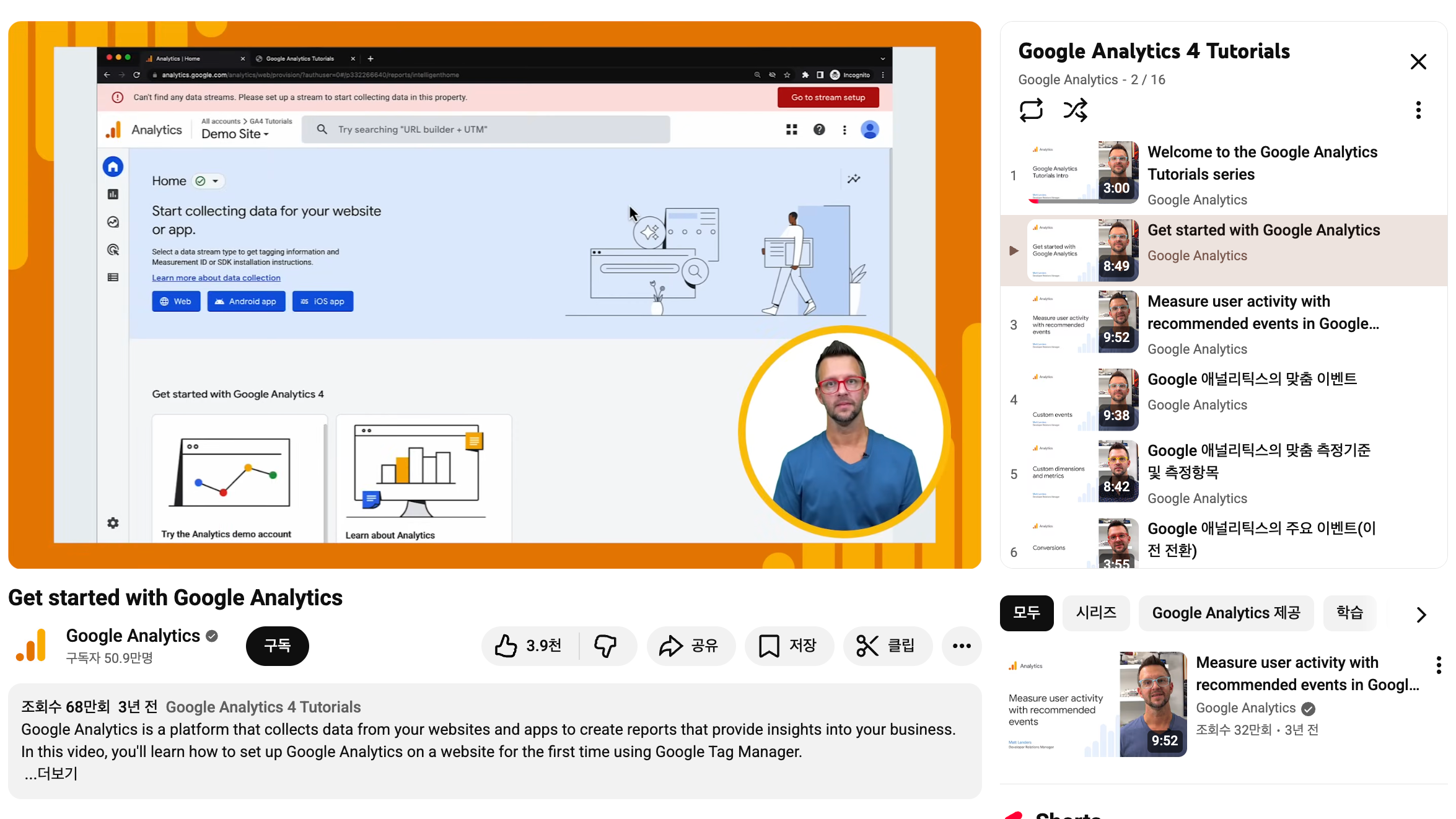Image resolution: width=1456 pixels, height=819 pixels.
Task: Click the black subscribe button
Action: [277, 646]
